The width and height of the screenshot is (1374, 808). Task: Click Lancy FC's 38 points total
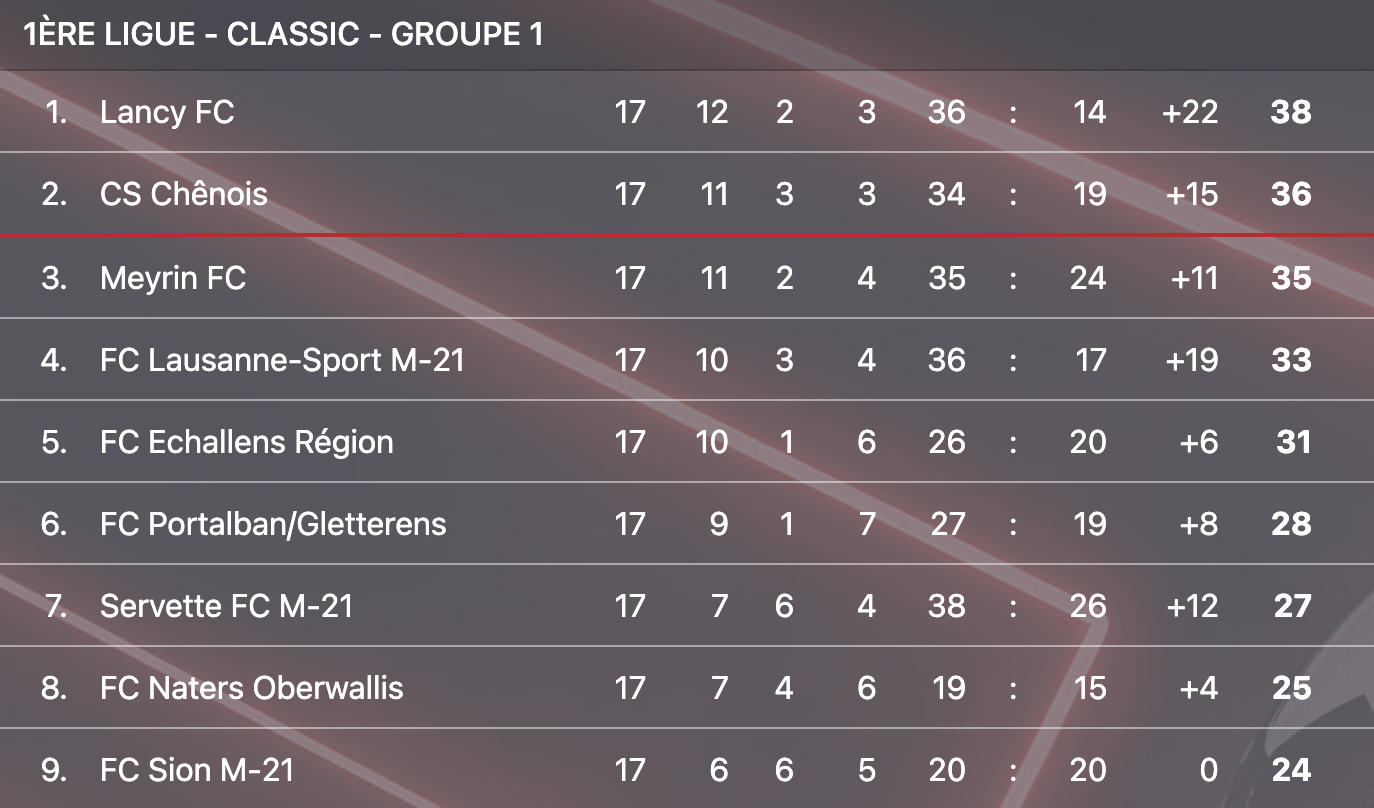pos(1290,111)
